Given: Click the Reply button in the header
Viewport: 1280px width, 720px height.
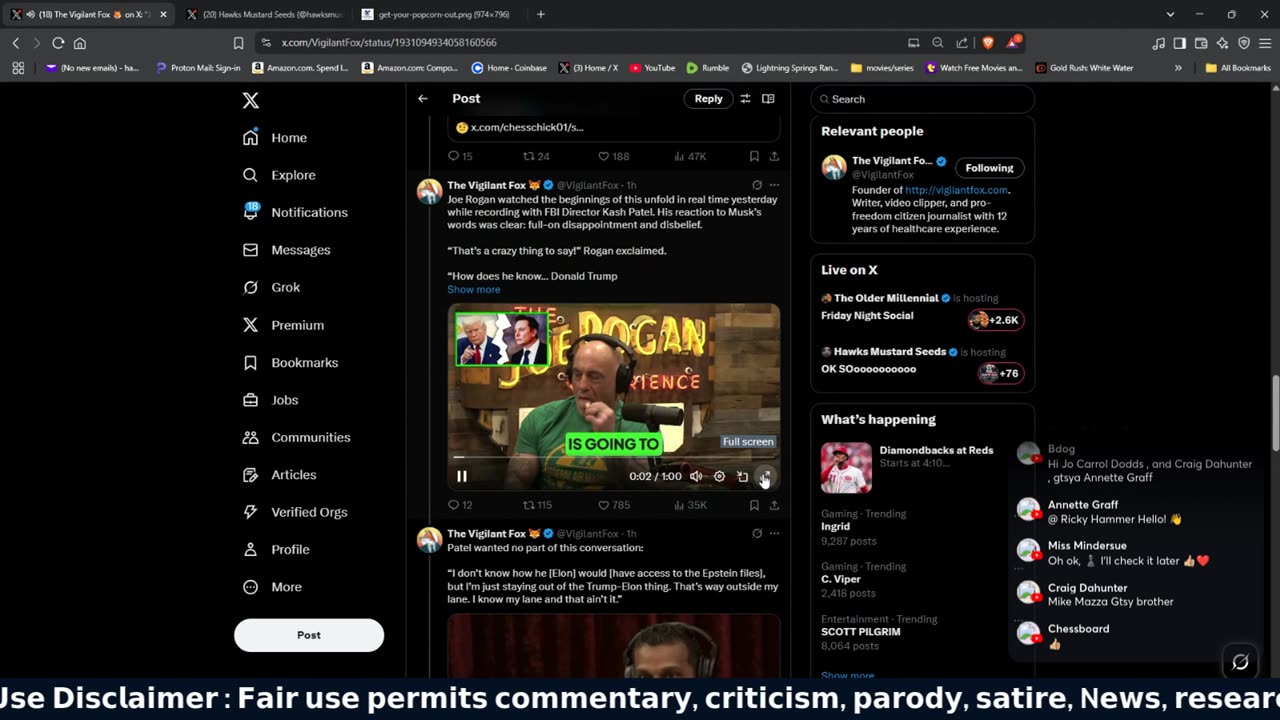Looking at the screenshot, I should pyautogui.click(x=708, y=99).
